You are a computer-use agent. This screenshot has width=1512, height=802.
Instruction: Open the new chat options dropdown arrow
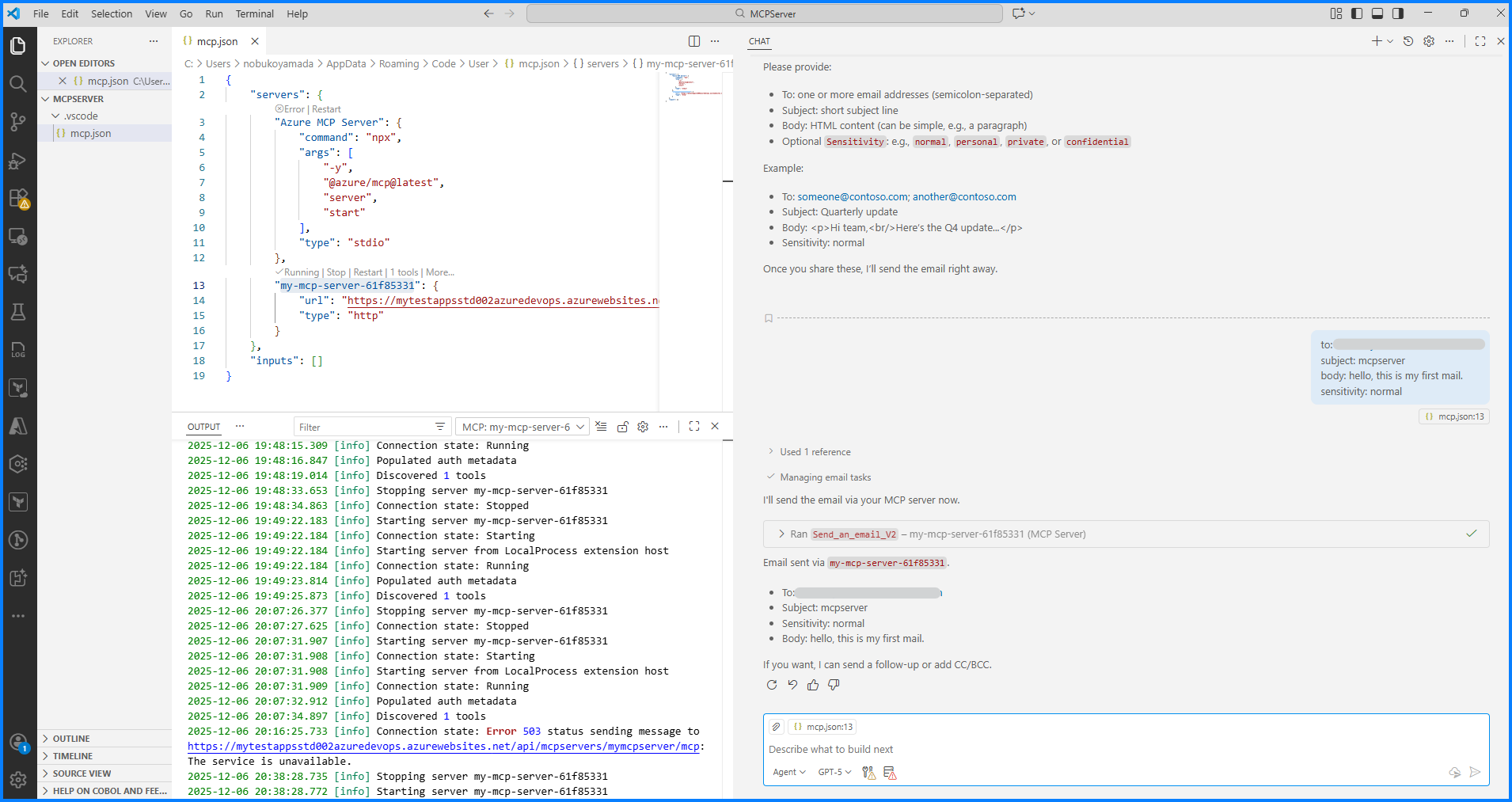tap(1390, 41)
